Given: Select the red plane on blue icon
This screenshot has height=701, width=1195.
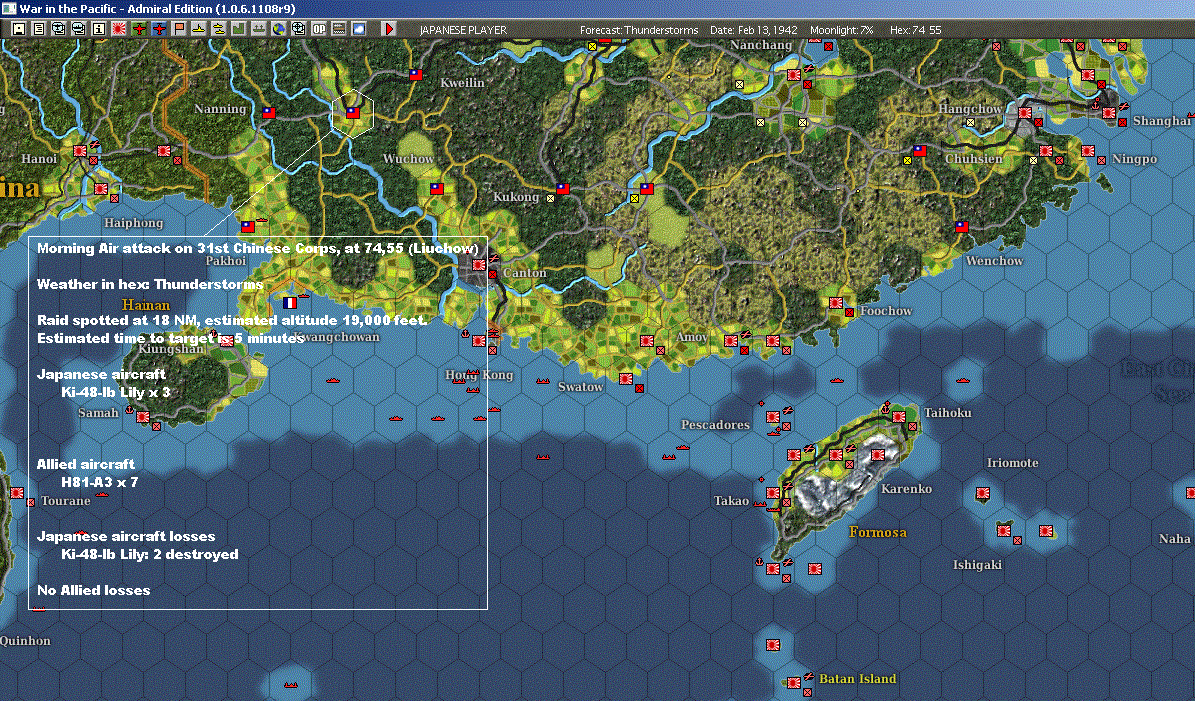Looking at the screenshot, I should pos(159,29).
